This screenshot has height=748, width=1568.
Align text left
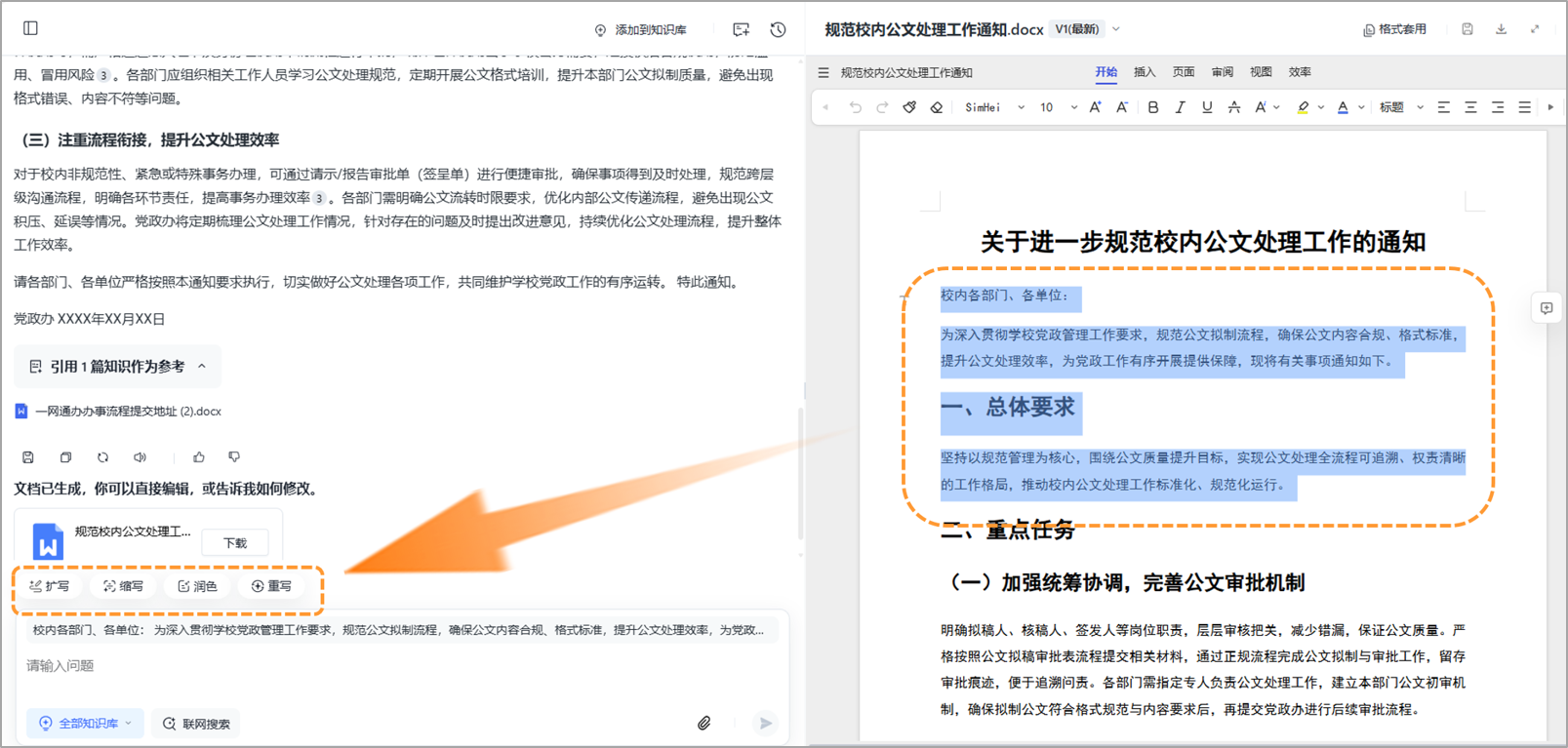(1443, 107)
